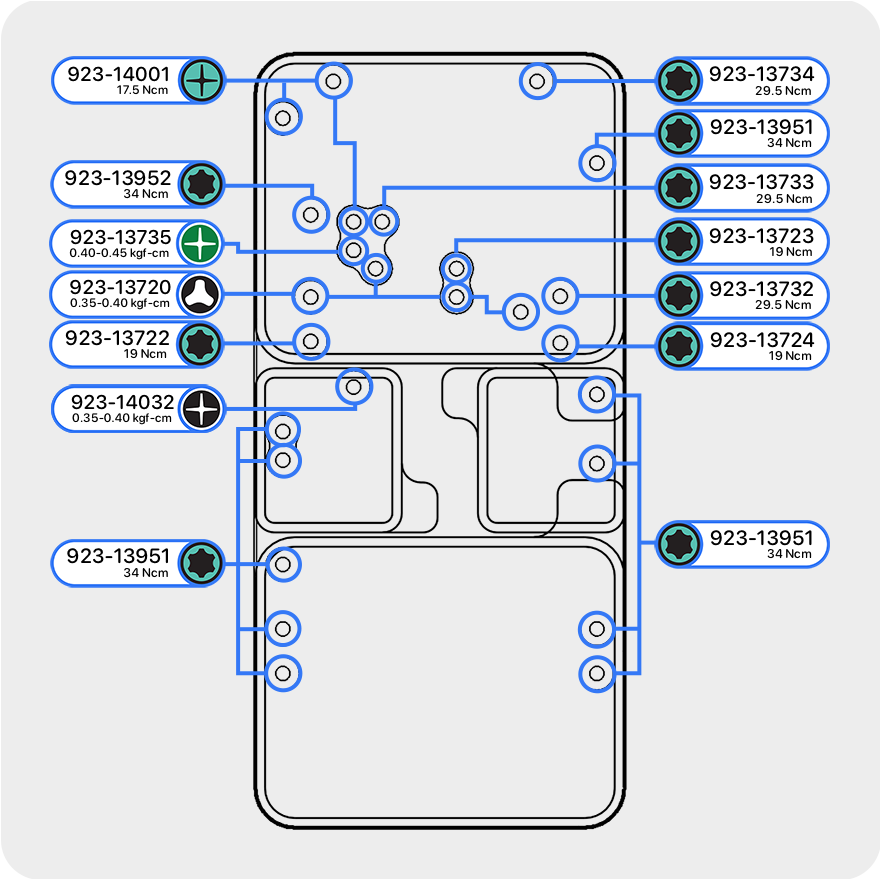The height and width of the screenshot is (879, 880).
Task: Click the tri-point screw icon for 923-13720
Action: pyautogui.click(x=201, y=295)
